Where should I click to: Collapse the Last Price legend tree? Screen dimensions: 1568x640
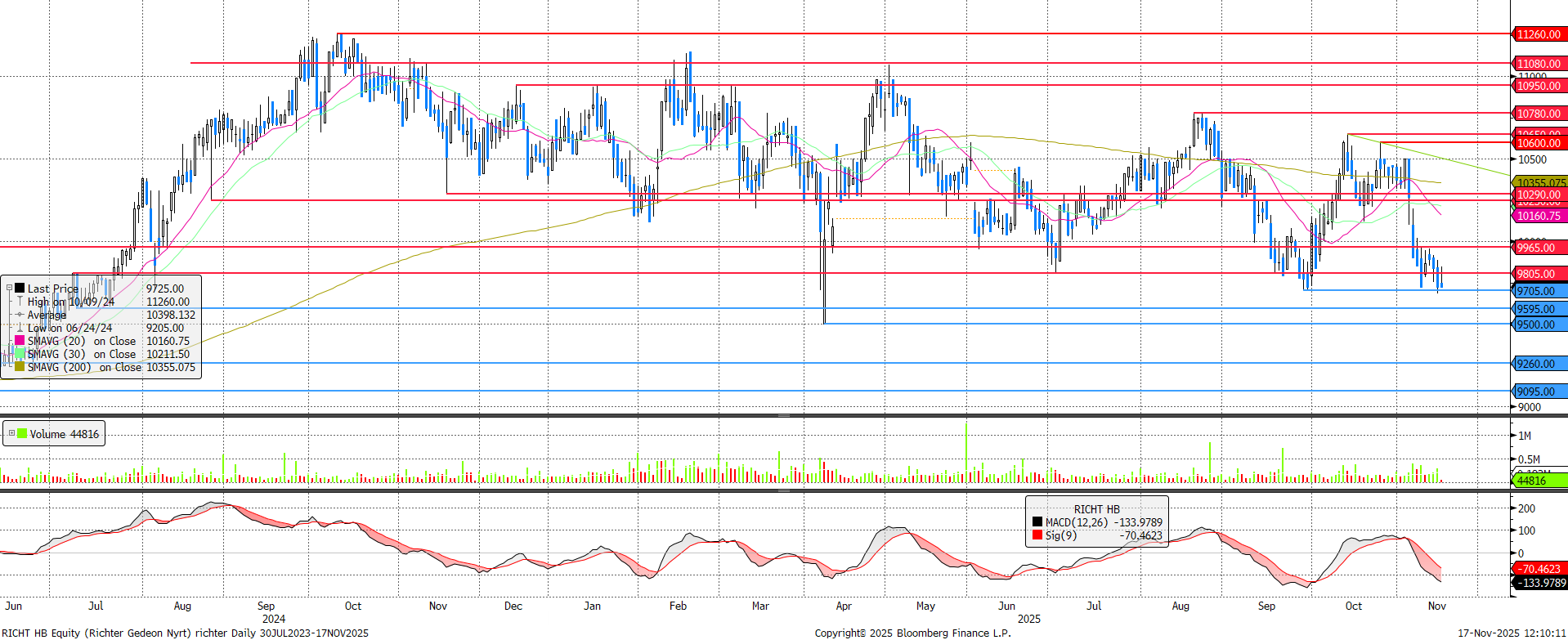9,288
